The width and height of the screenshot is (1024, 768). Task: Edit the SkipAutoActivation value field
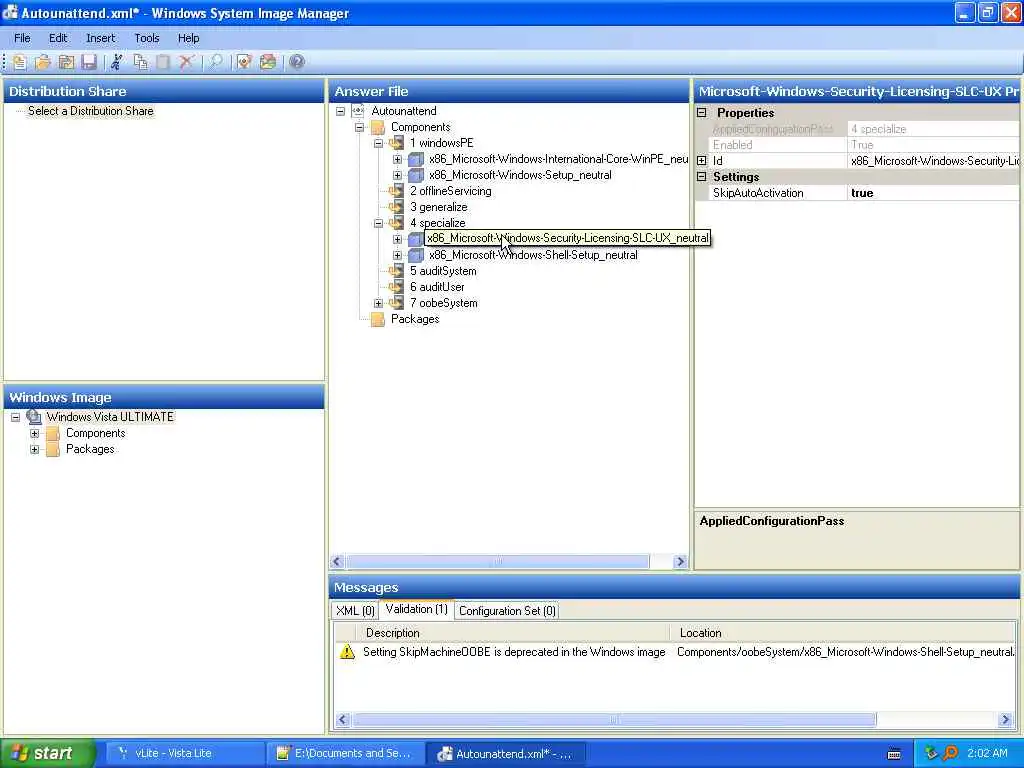(934, 193)
